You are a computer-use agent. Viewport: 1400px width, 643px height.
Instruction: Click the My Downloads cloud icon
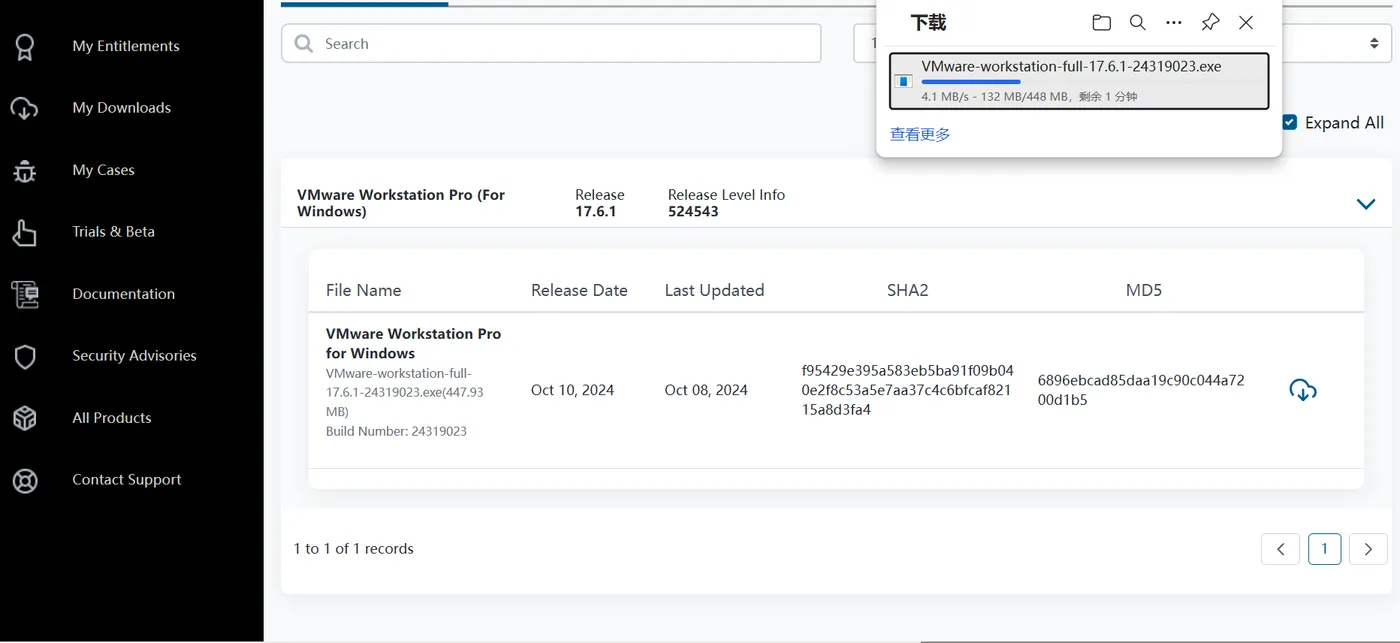25,108
